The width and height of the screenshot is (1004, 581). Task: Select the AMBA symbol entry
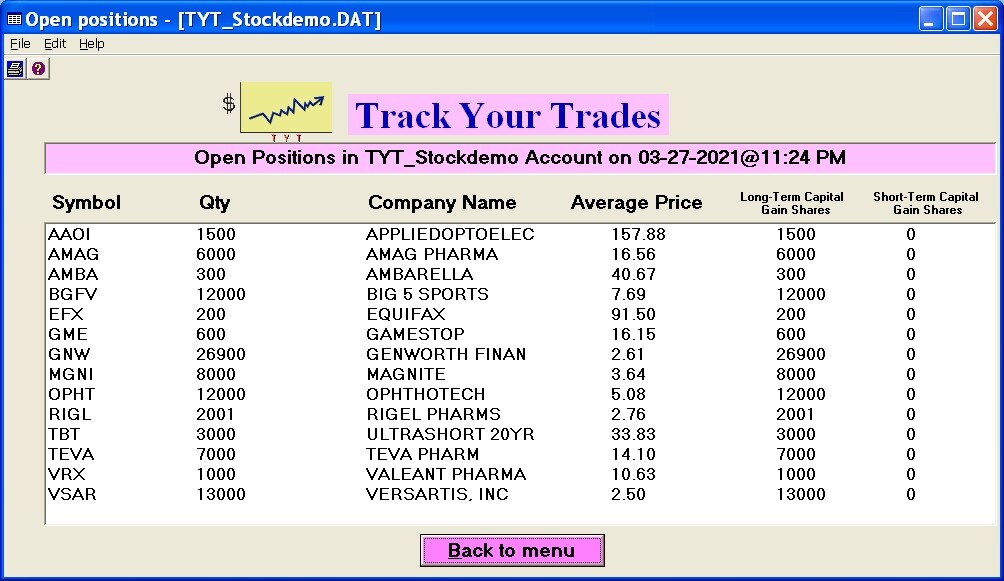(x=74, y=274)
